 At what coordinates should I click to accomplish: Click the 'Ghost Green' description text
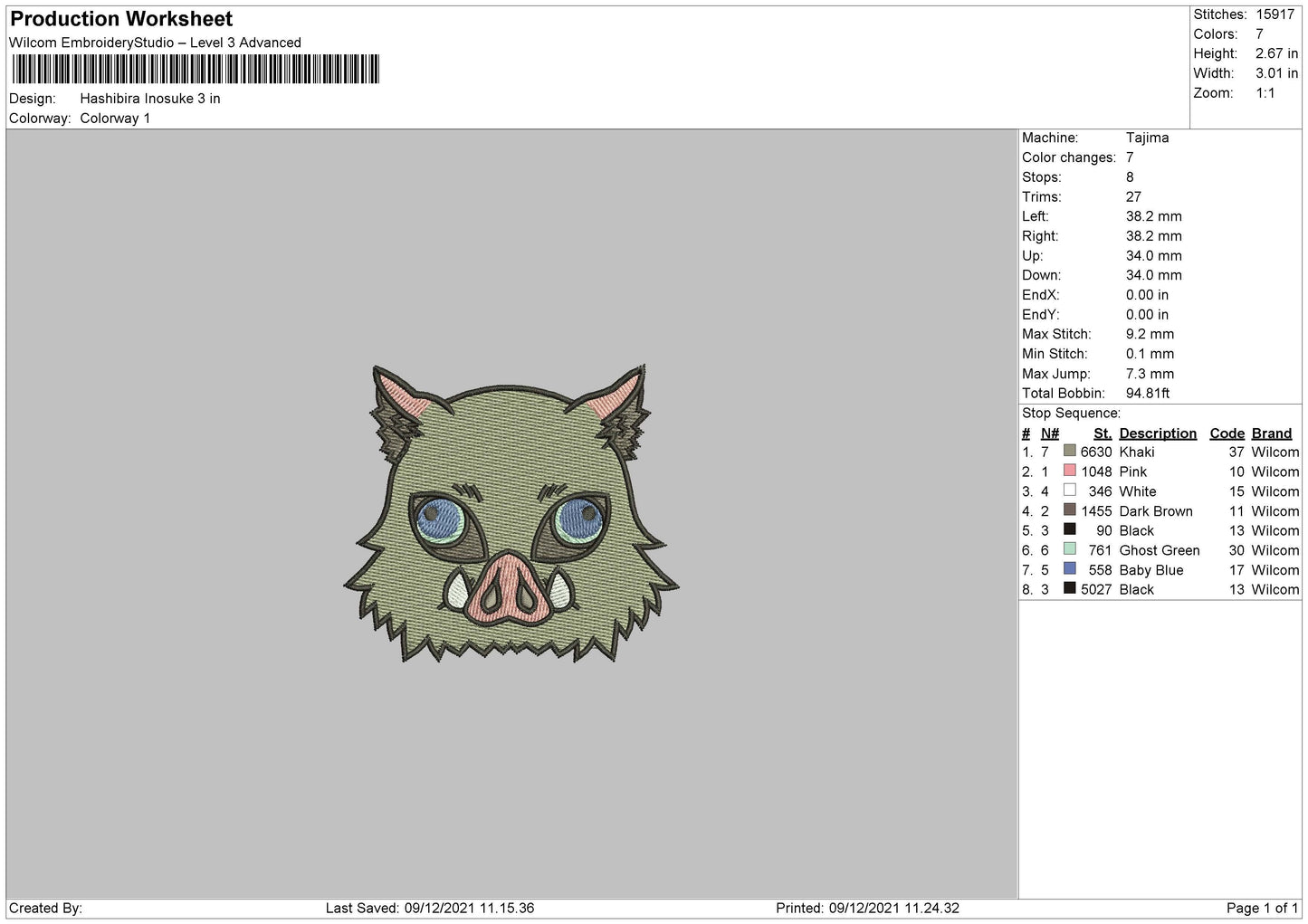click(1160, 550)
